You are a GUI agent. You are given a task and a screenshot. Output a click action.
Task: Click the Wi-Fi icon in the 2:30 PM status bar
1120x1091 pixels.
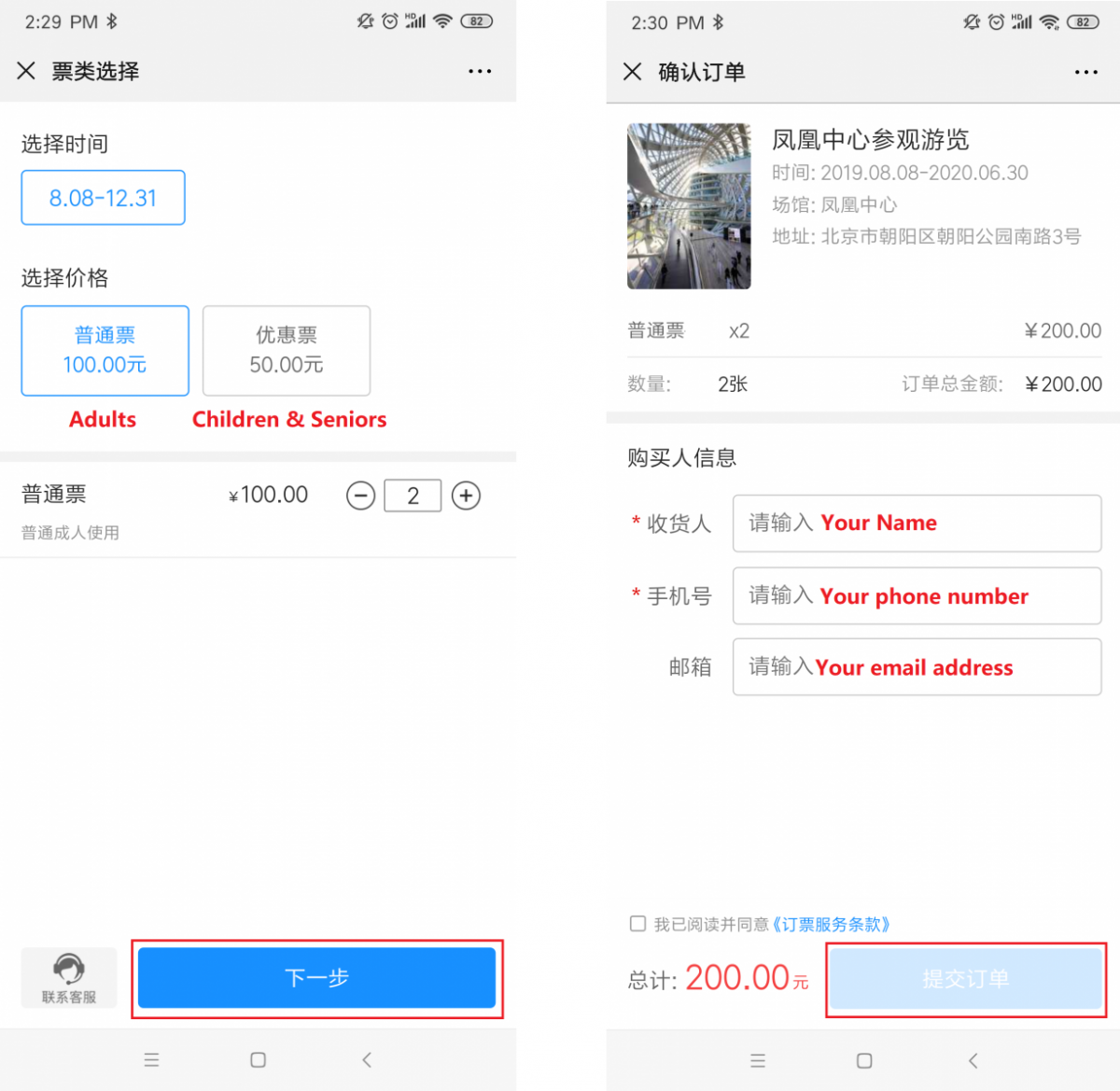coord(1049,22)
